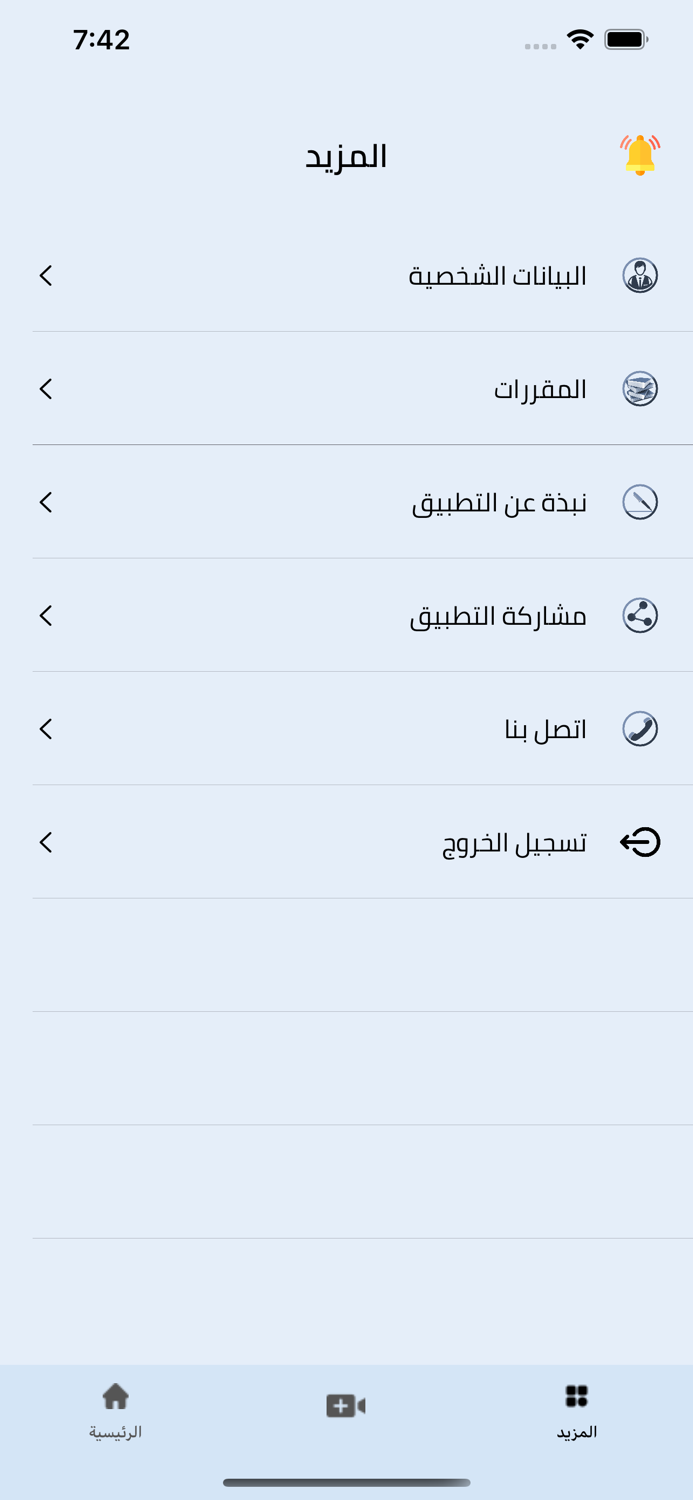
Task: Tap the logout arrow icon beside تسجيل الخروج
Action: tap(640, 842)
